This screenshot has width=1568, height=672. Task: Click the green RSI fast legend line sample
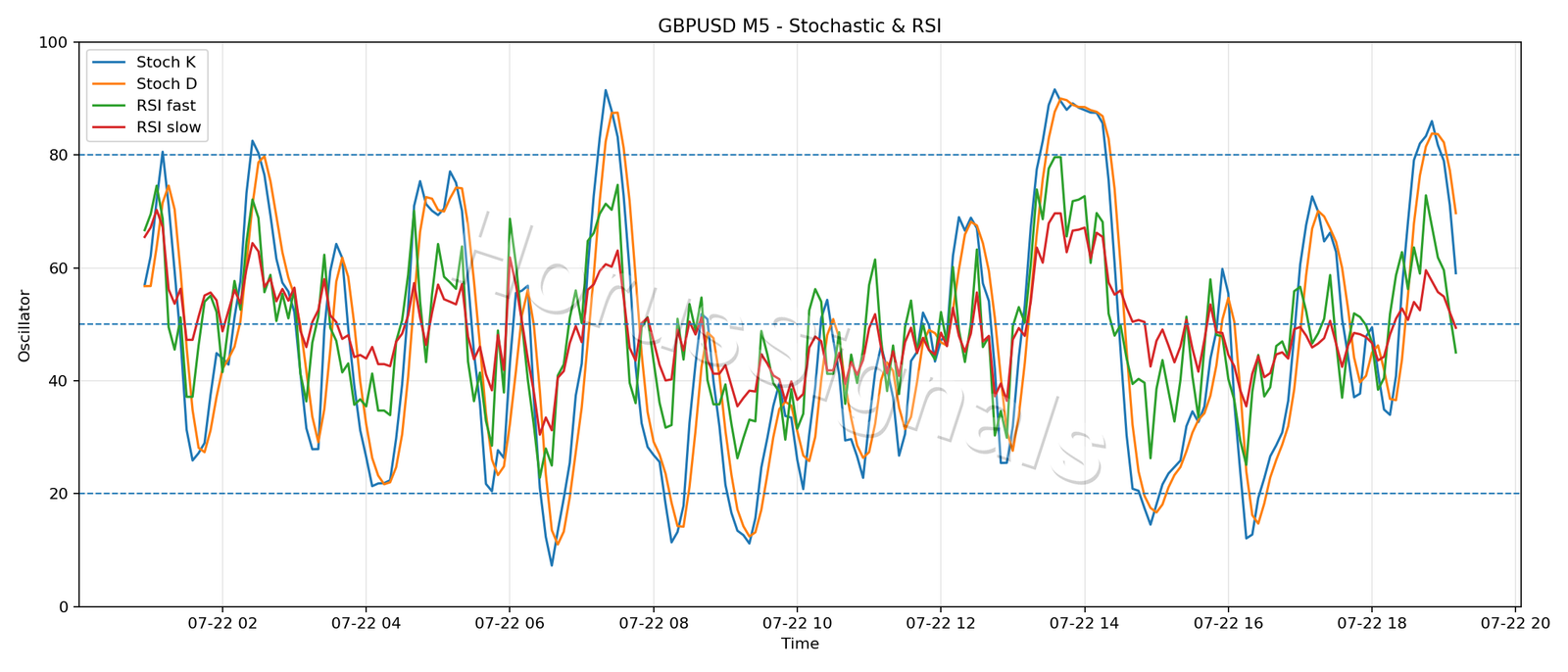(x=109, y=106)
